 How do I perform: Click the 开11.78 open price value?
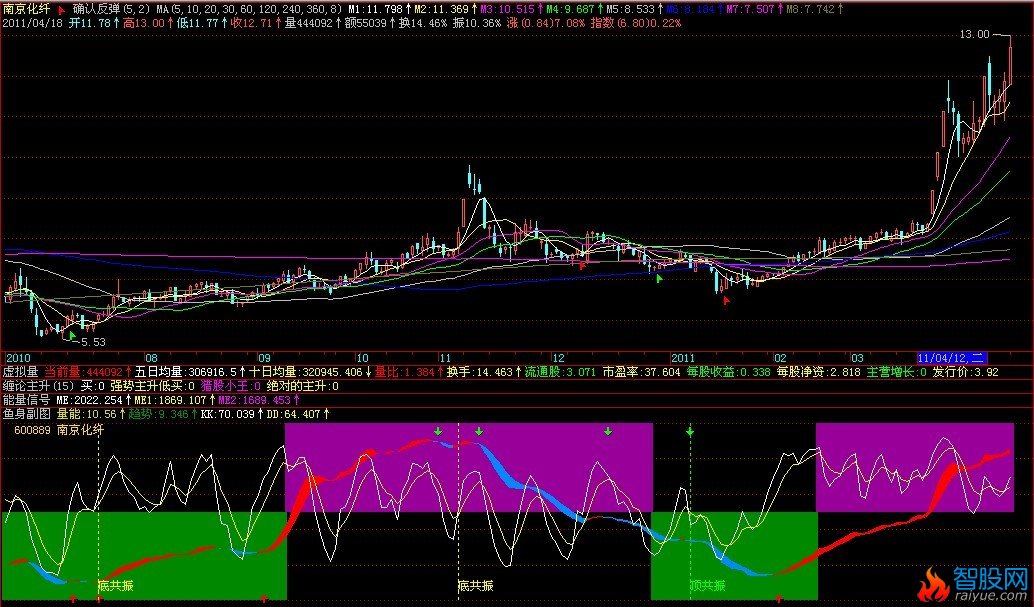click(x=90, y=23)
